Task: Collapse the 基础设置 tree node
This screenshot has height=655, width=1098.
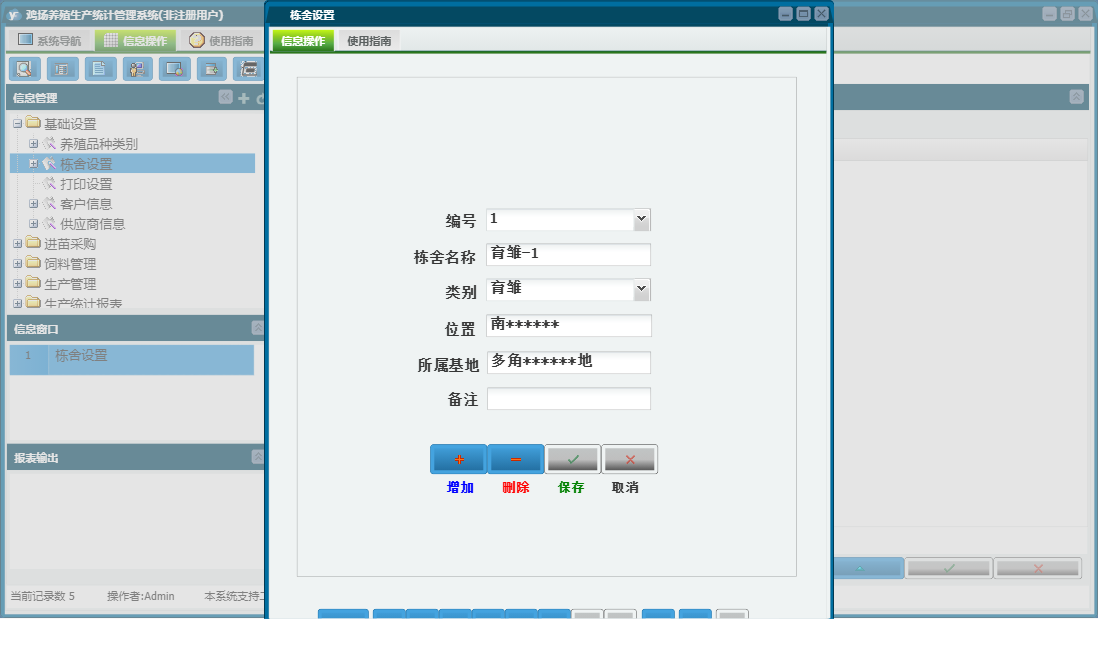Action: [x=18, y=124]
